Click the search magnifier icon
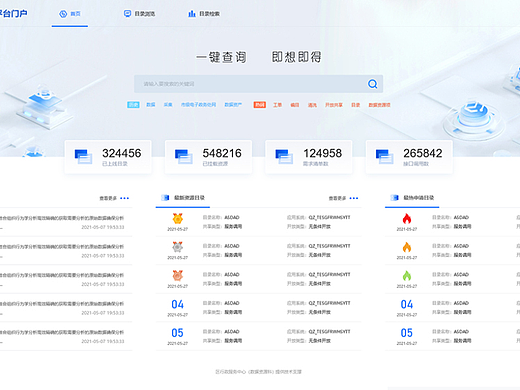Screen dimensions: 520x390 373,84
